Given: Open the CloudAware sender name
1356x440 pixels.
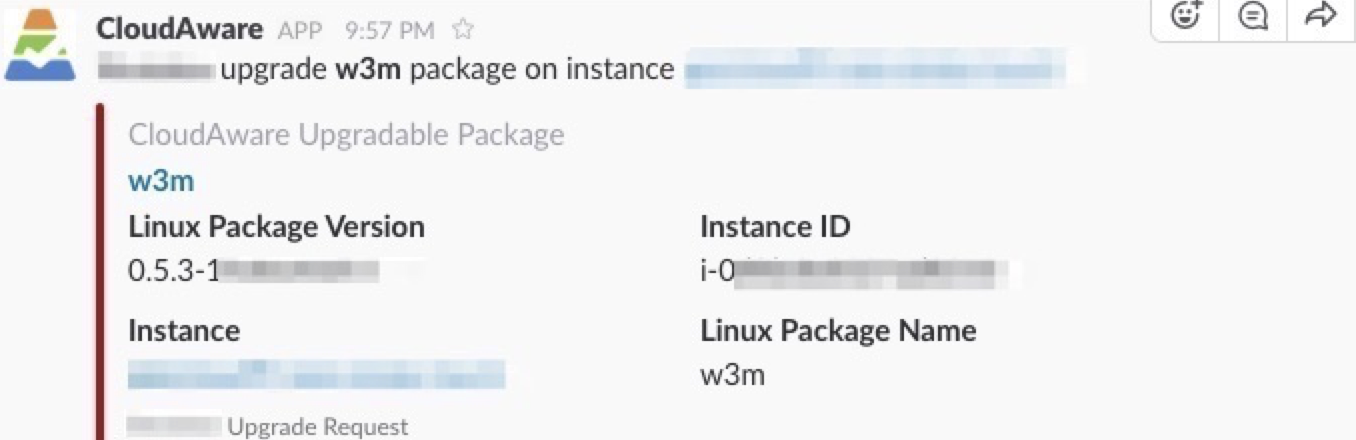Looking at the screenshot, I should (x=179, y=29).
